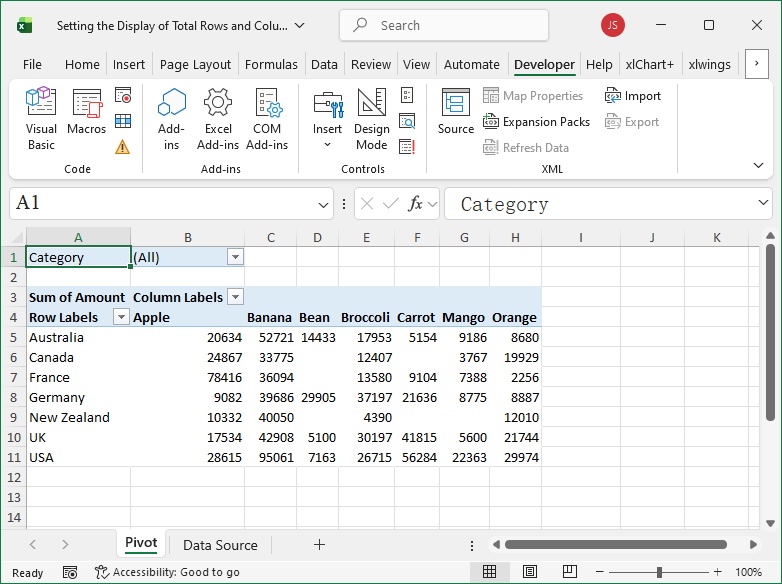Click the View Code icon
This screenshot has height=584, width=782.
click(407, 121)
